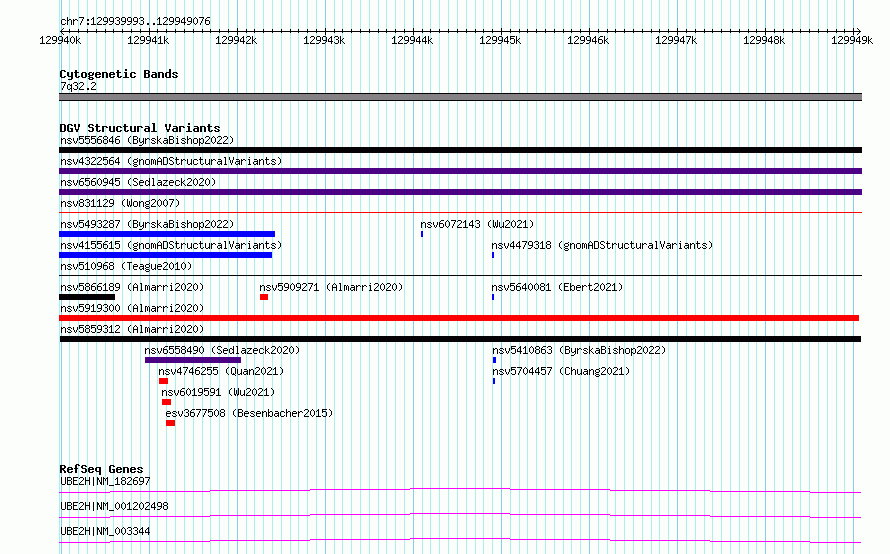Open variant nsv5640081 (Ebert2021) label
Image resolution: width=890 pixels, height=554 pixels.
pos(557,287)
